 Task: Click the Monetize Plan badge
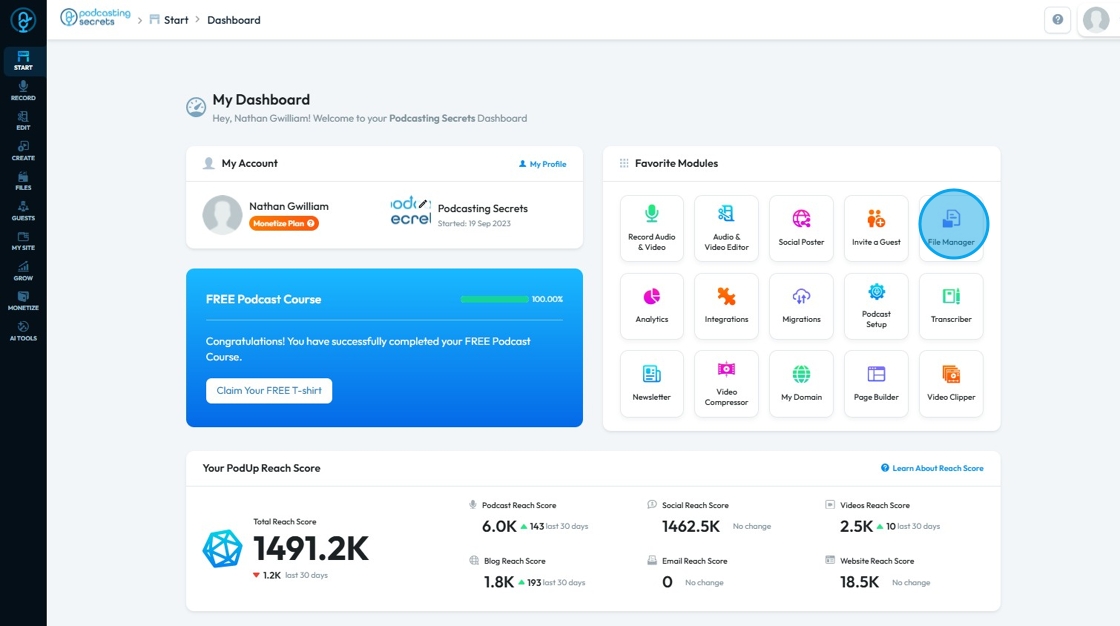pos(284,224)
